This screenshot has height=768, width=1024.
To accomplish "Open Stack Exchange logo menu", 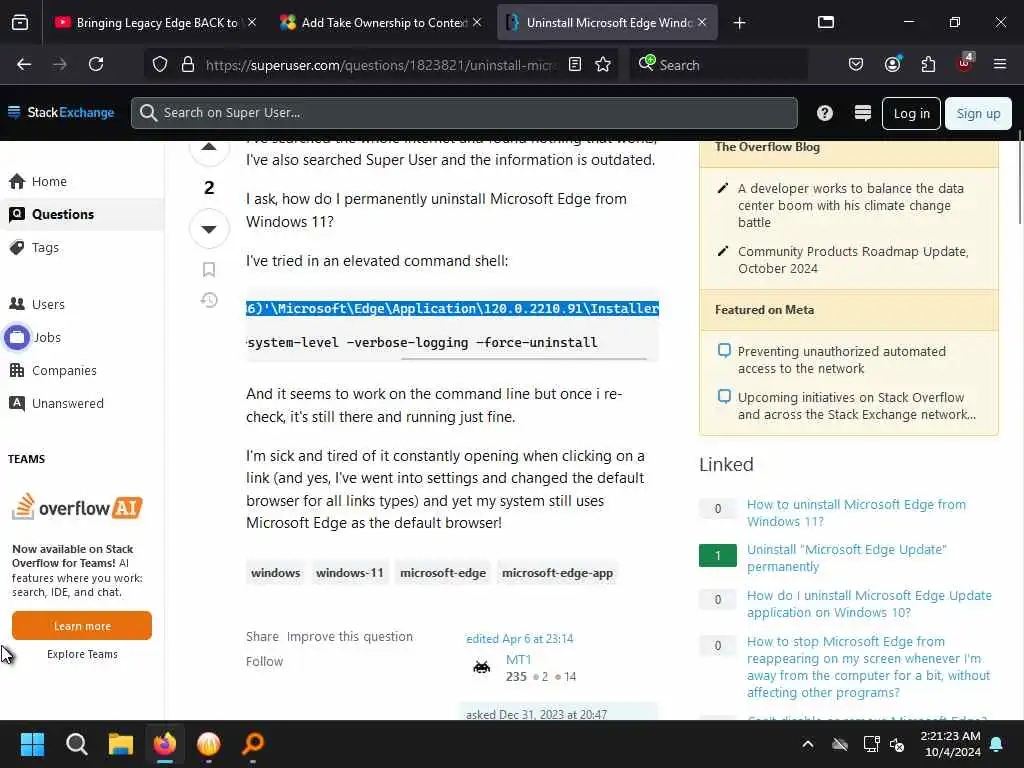I will 61,112.
